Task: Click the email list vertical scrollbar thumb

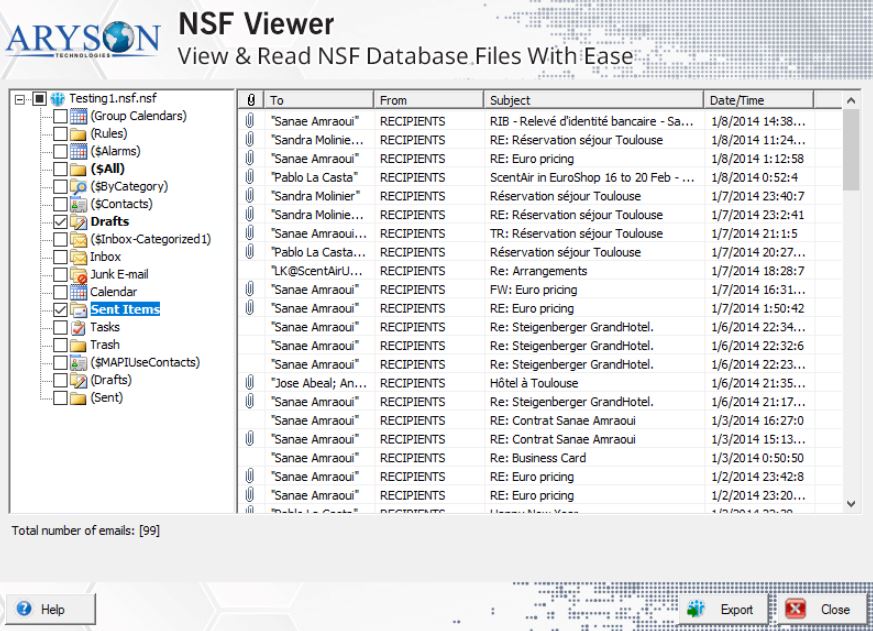Action: coord(851,149)
